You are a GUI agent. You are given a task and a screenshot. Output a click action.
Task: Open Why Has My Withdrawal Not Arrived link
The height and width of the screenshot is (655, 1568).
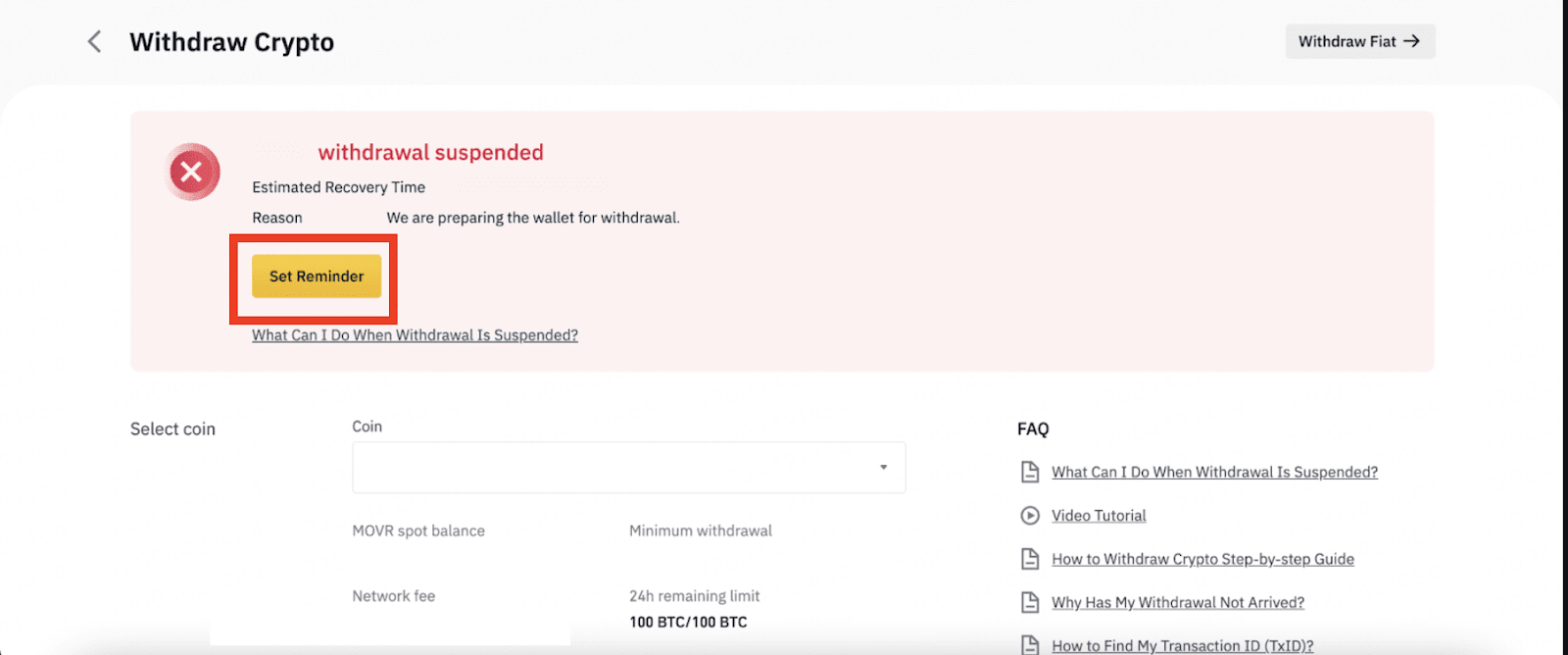[1178, 602]
